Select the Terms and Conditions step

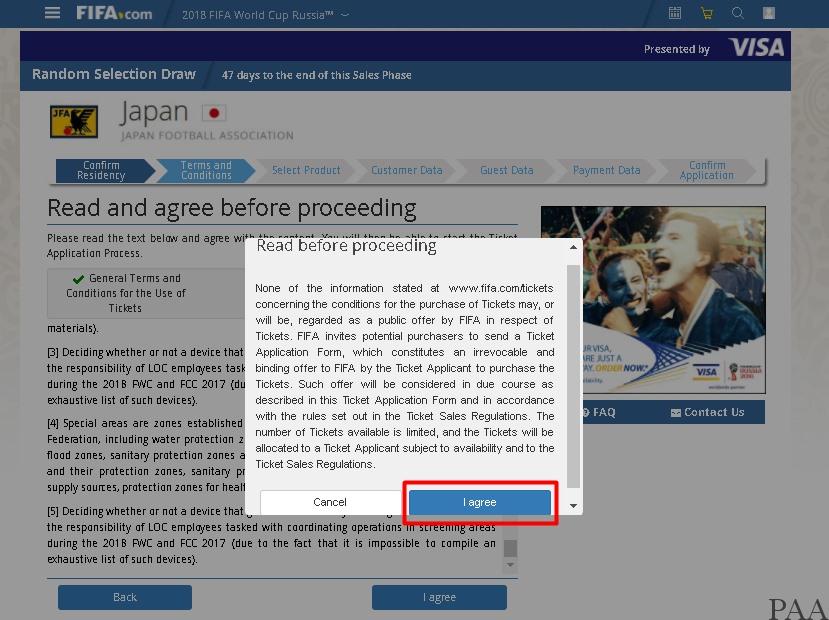coord(206,170)
